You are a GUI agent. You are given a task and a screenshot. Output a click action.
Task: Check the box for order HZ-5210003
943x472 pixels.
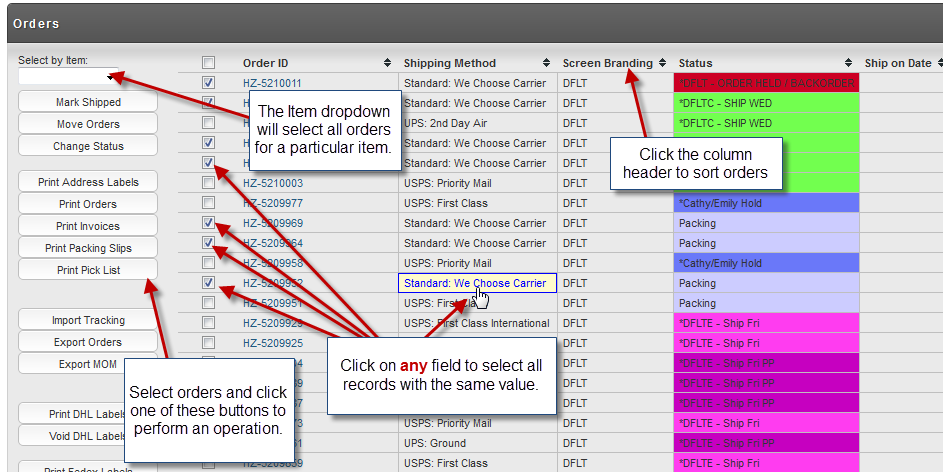208,183
